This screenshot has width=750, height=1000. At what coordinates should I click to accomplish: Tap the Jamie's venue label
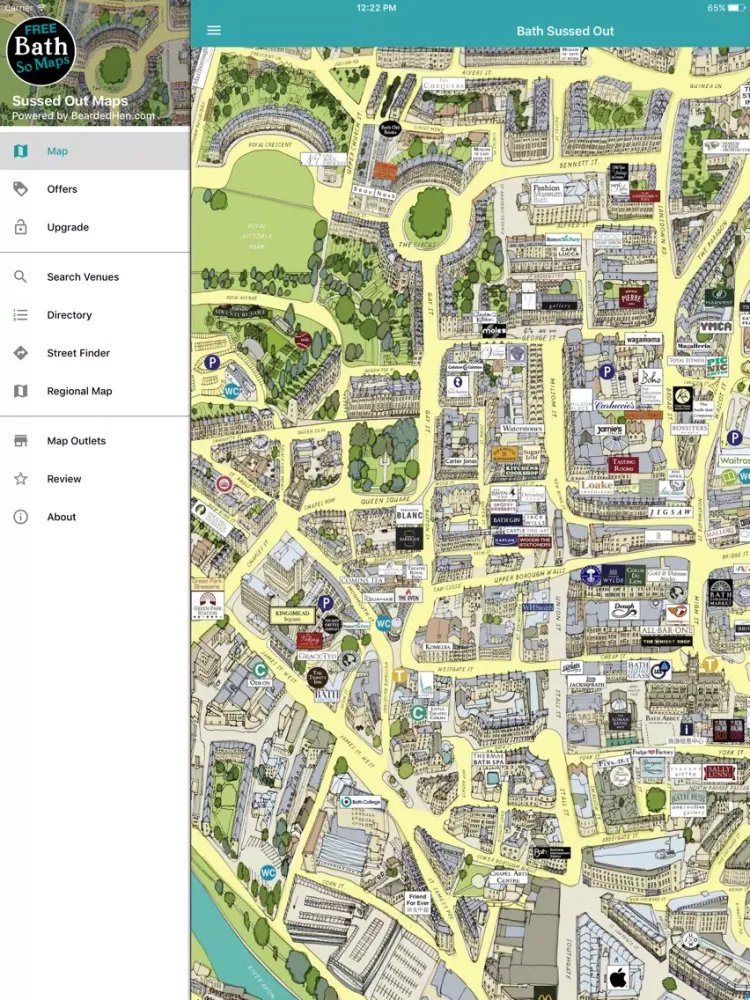(609, 430)
